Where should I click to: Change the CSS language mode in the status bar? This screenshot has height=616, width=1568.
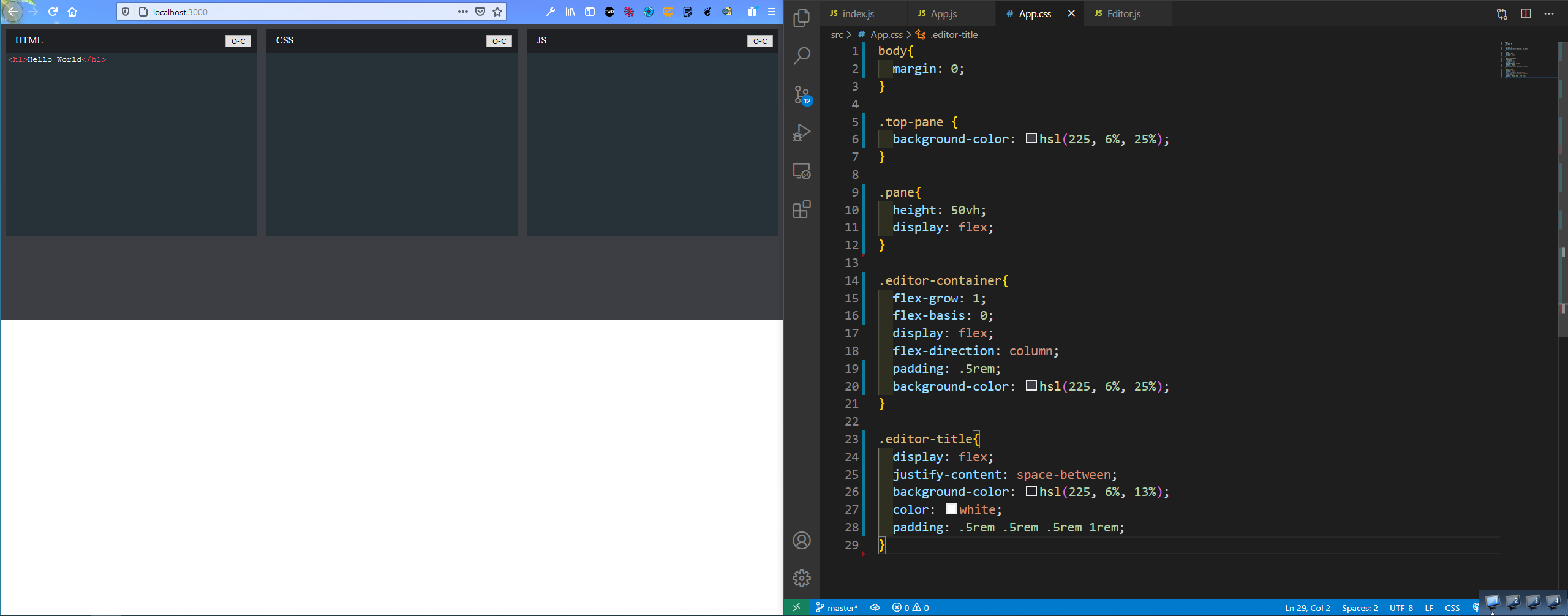point(1452,608)
